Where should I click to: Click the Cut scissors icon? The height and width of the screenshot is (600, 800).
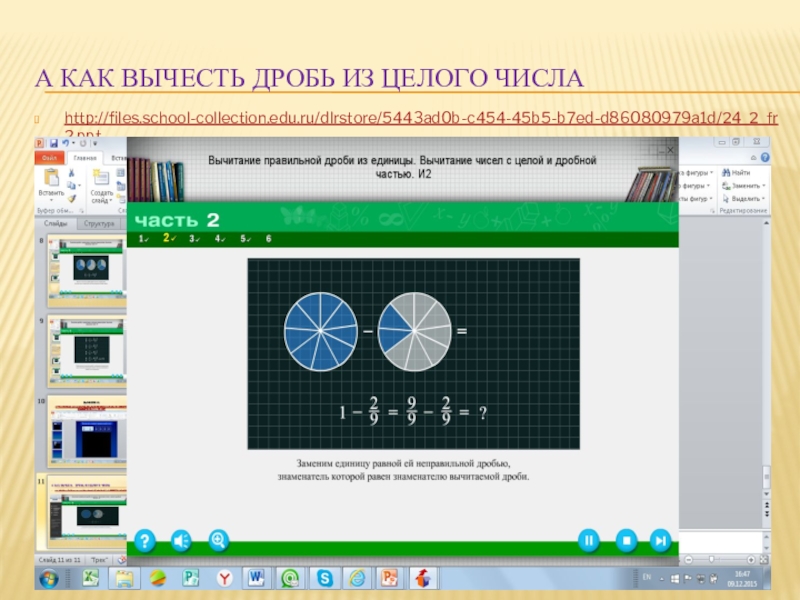[72, 173]
